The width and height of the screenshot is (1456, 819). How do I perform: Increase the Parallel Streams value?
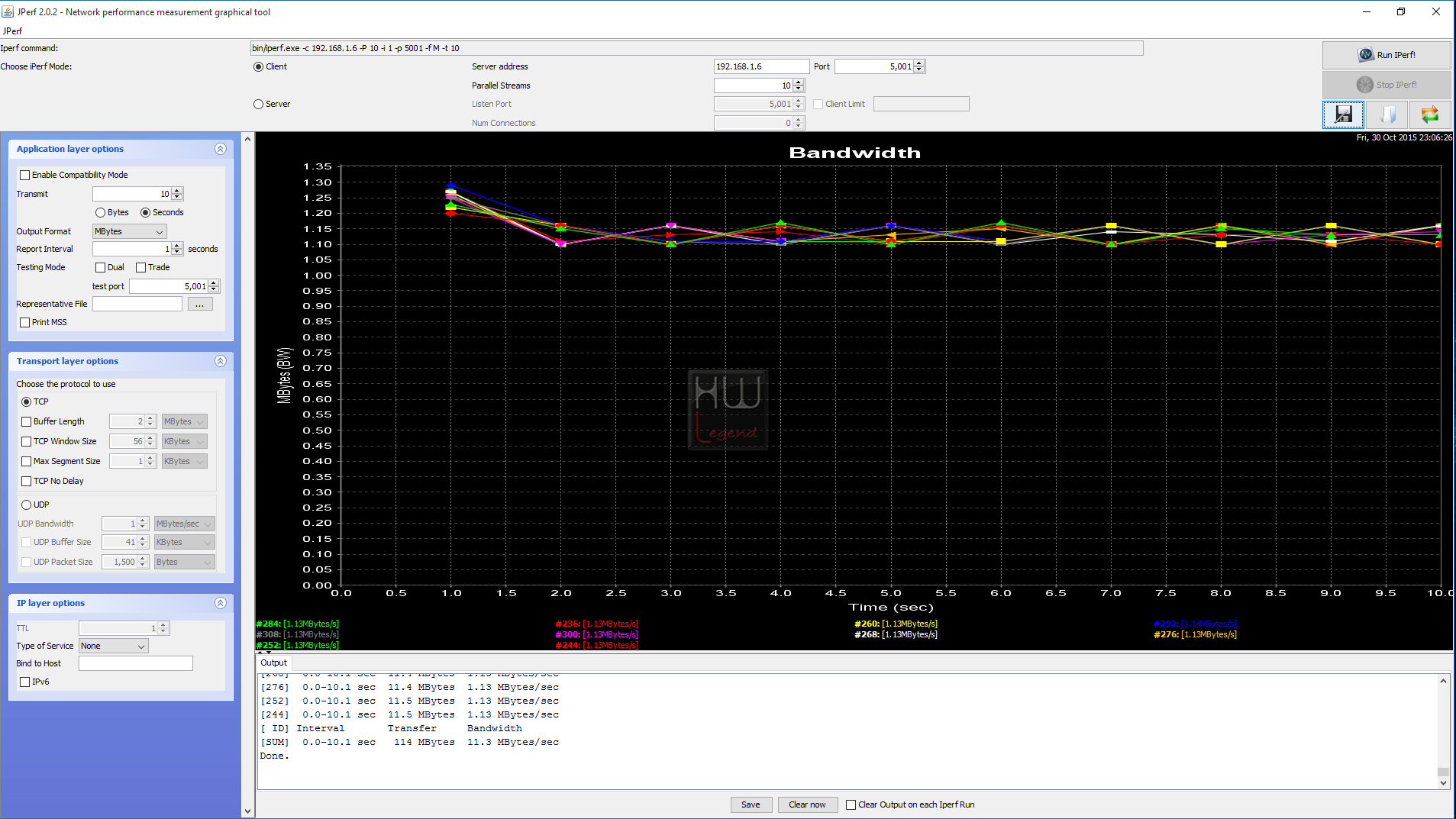[x=799, y=82]
